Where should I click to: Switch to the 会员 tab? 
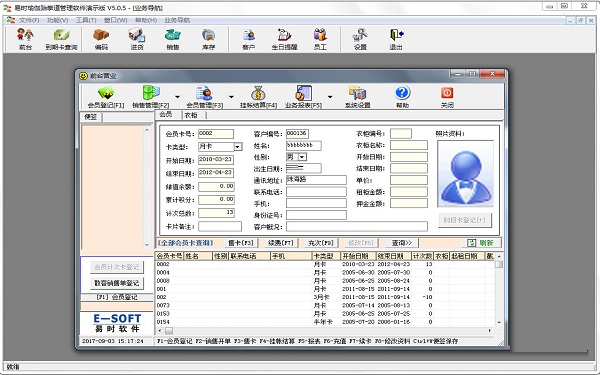tap(166, 114)
